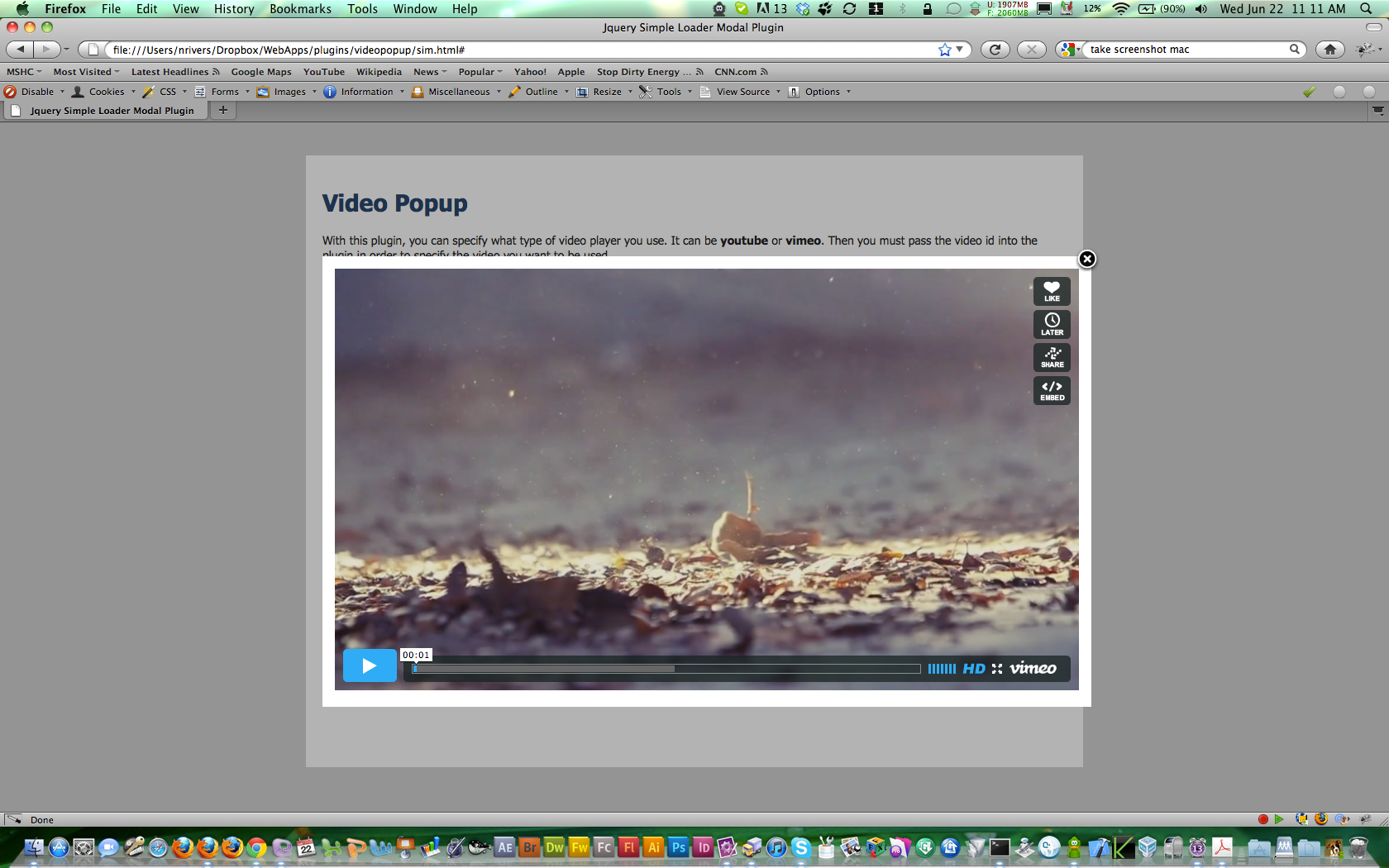The image size is (1389, 868).
Task: Open the Share options on the video
Action: pos(1051,357)
